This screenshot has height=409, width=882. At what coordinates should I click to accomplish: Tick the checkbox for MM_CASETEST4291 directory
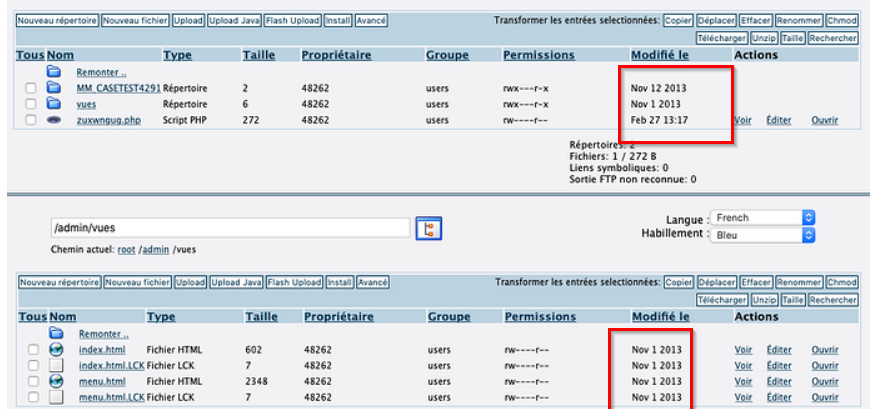[32, 88]
